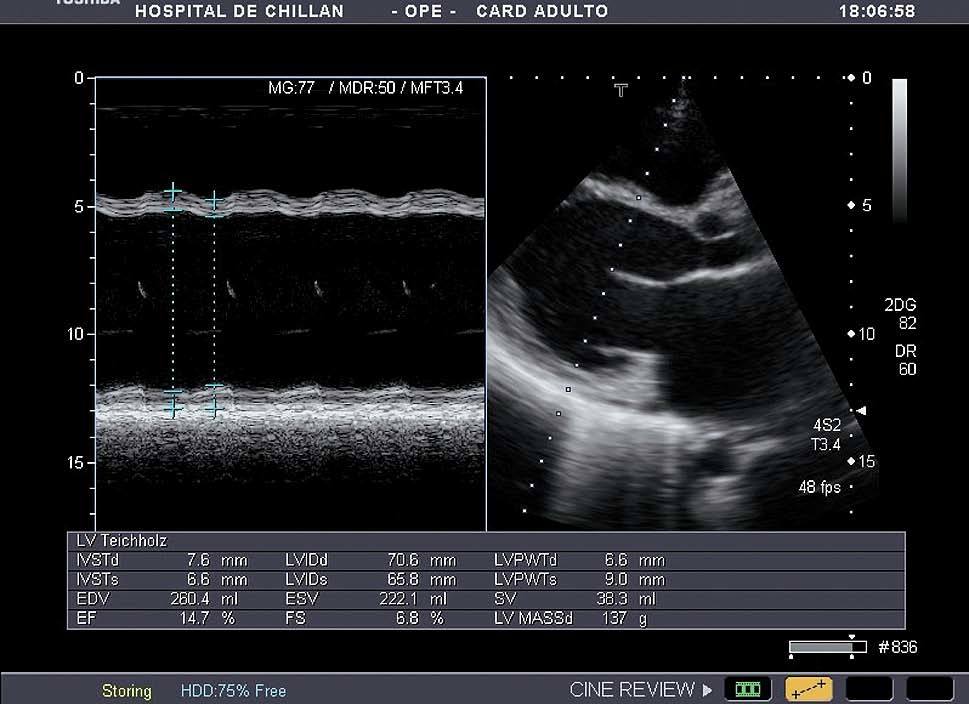969x704 pixels.
Task: Click the frame number #836
Action: 897,648
